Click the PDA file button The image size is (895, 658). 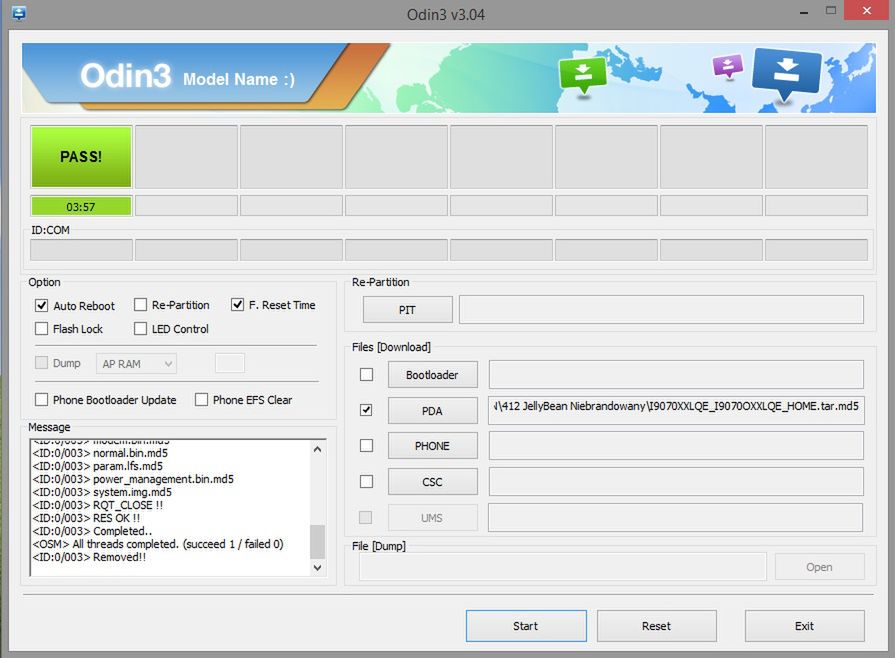(x=433, y=410)
